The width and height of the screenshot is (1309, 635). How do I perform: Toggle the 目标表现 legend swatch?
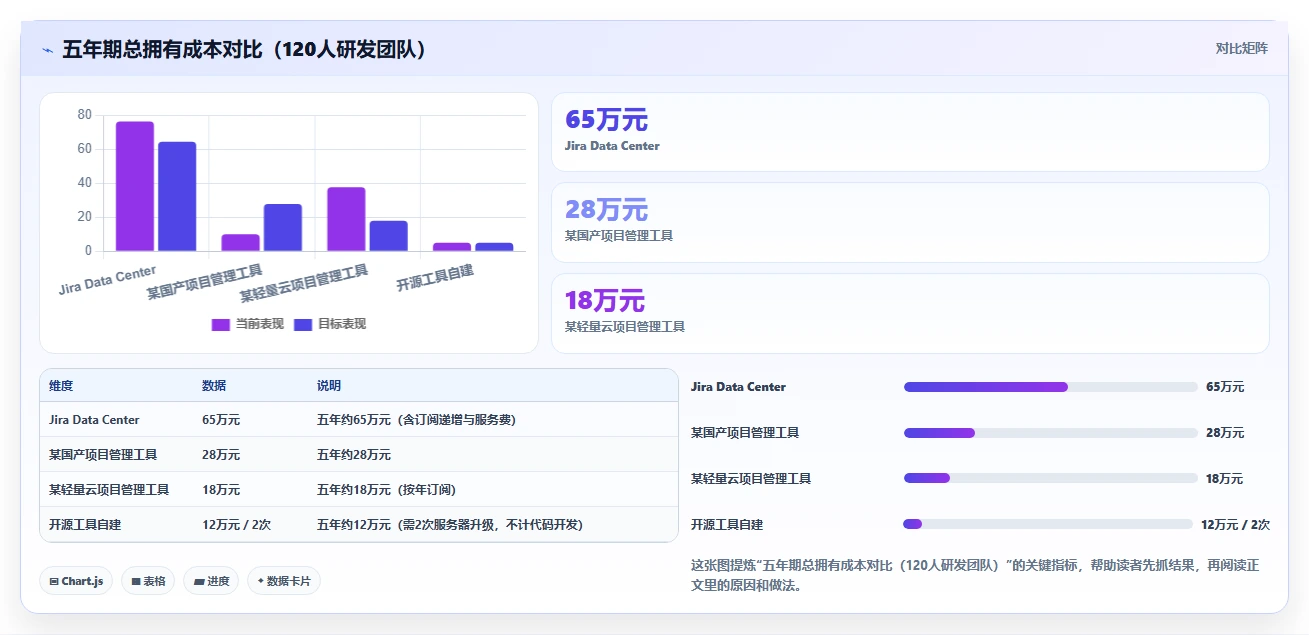click(303, 324)
